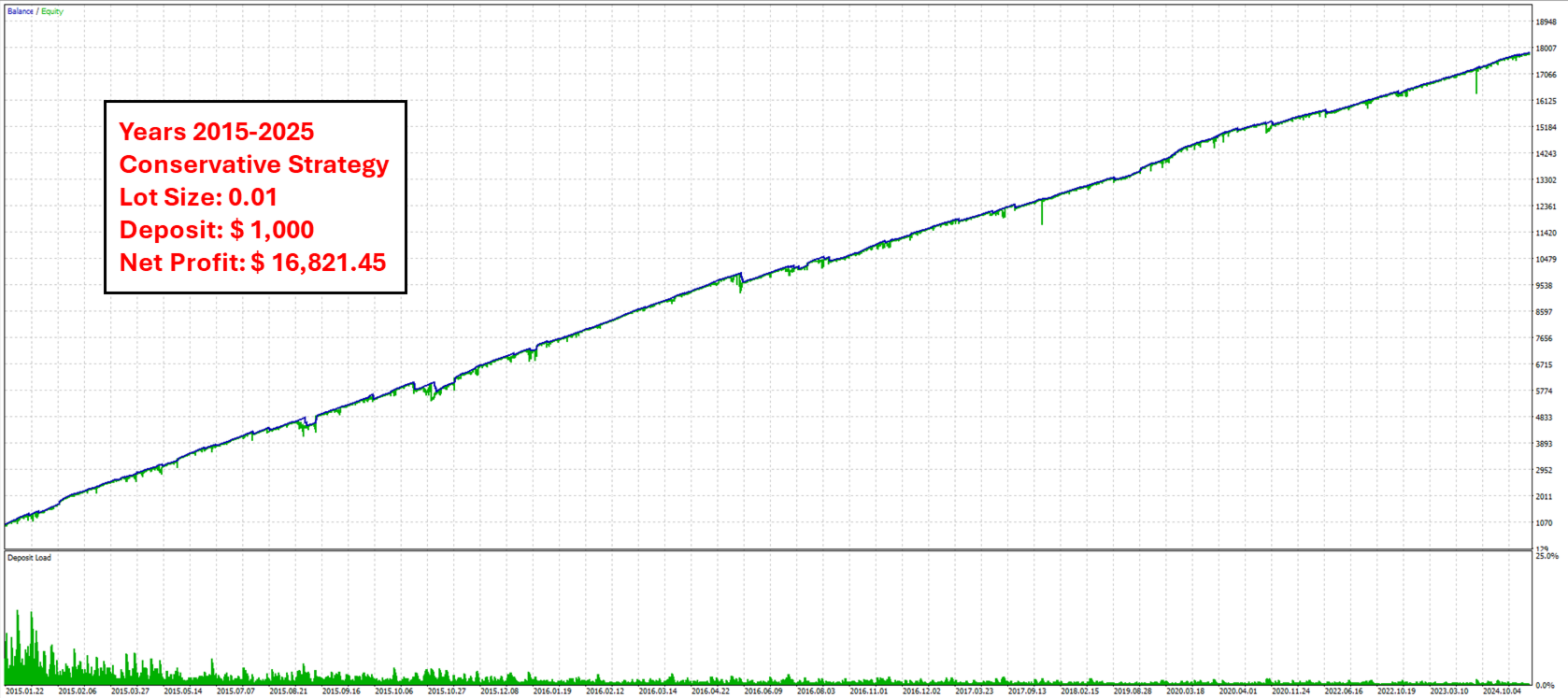Image resolution: width=1568 pixels, height=698 pixels.
Task: Click the 2016.12.02 date label
Action: point(922,691)
